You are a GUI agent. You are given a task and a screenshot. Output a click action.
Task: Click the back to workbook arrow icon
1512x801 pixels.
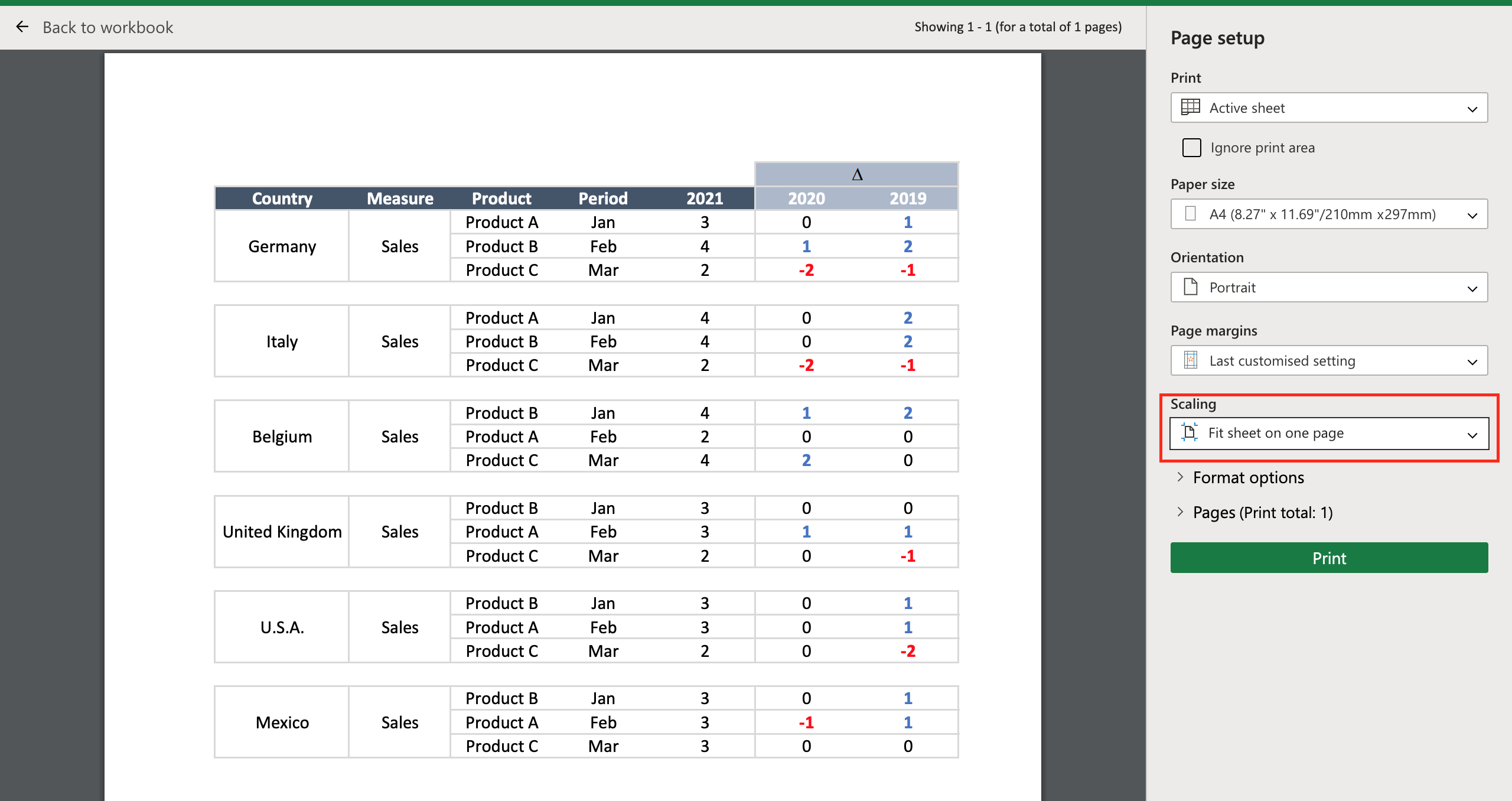pos(24,27)
